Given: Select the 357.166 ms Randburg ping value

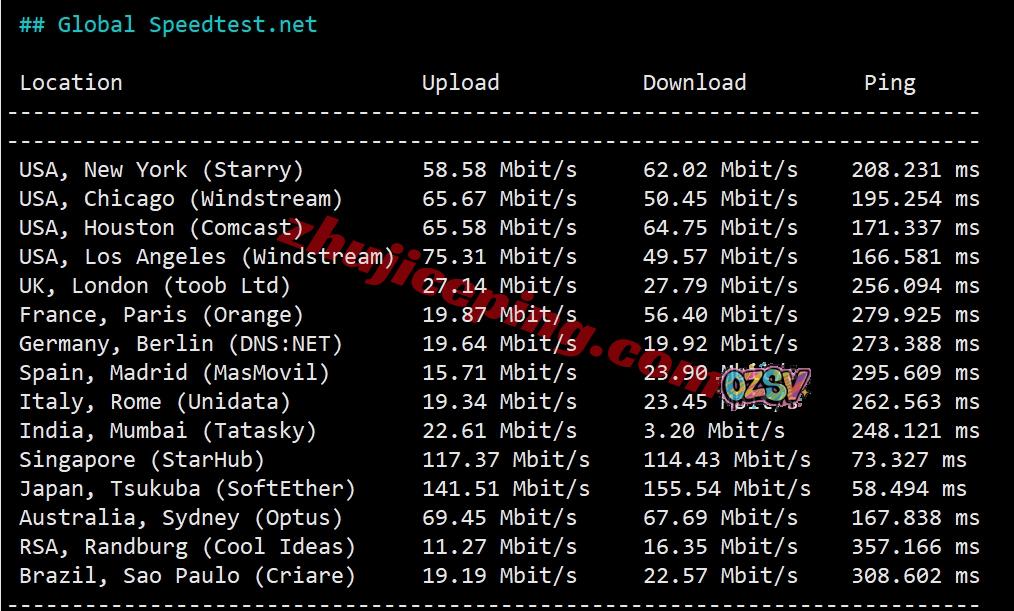Looking at the screenshot, I should (916, 546).
